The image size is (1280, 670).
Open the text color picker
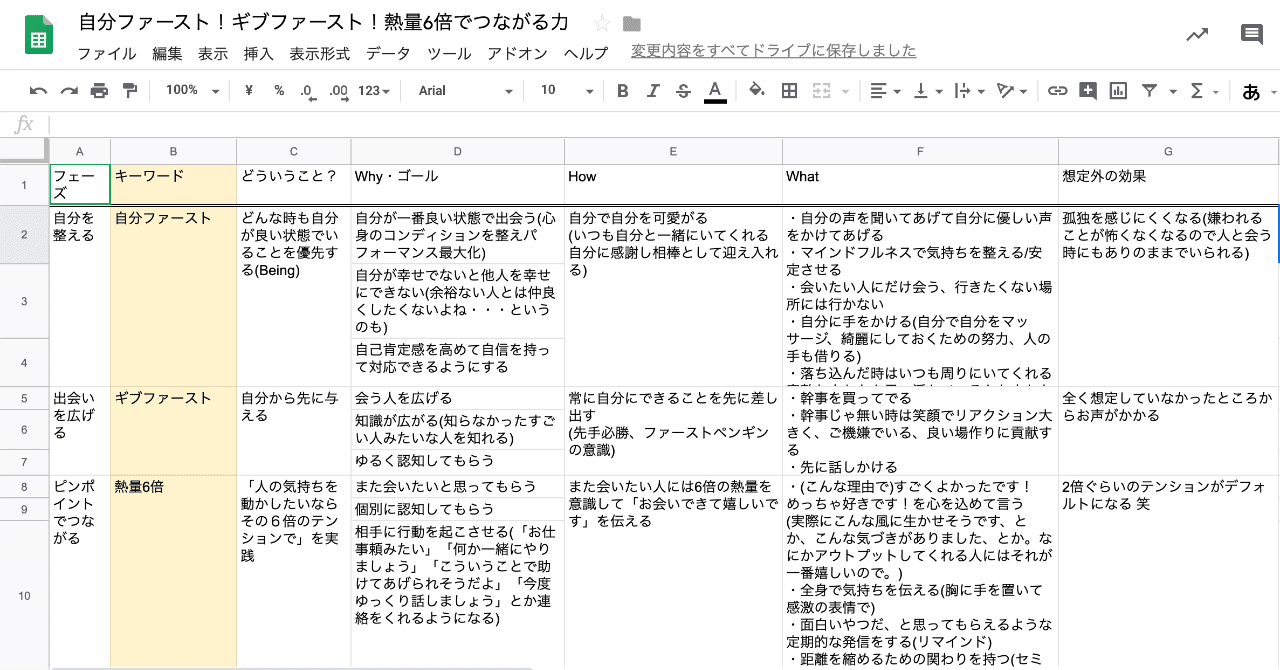click(717, 91)
